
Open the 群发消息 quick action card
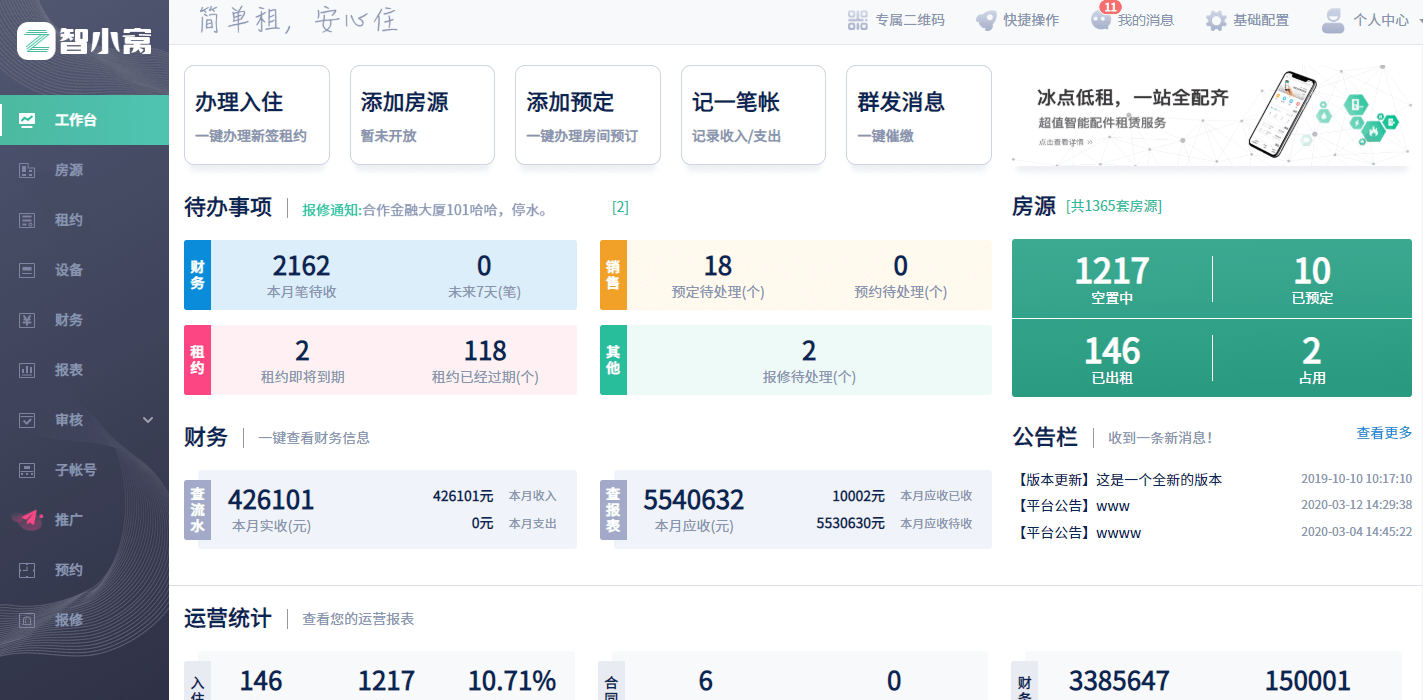tap(919, 115)
